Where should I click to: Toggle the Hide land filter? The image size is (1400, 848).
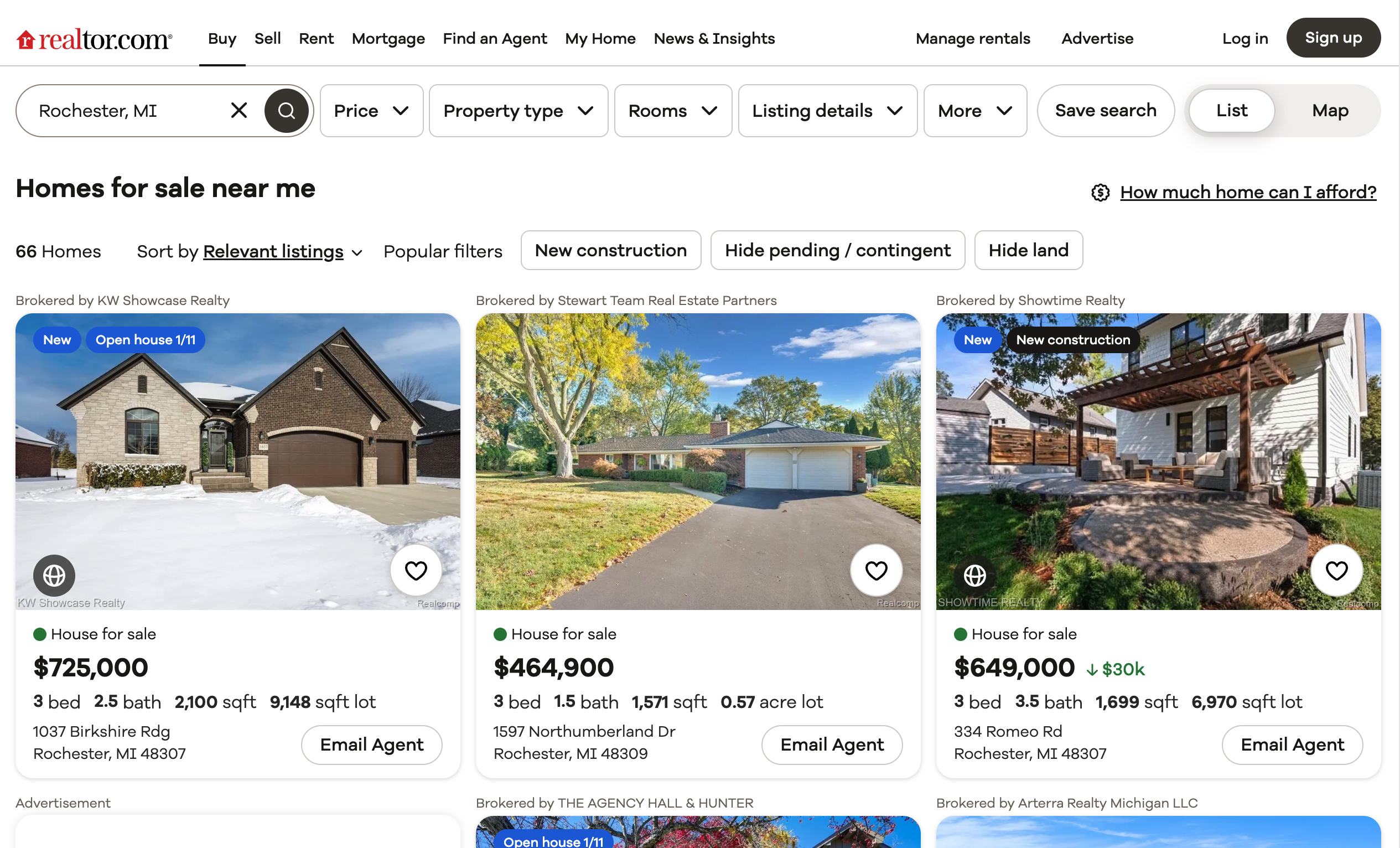click(1028, 250)
